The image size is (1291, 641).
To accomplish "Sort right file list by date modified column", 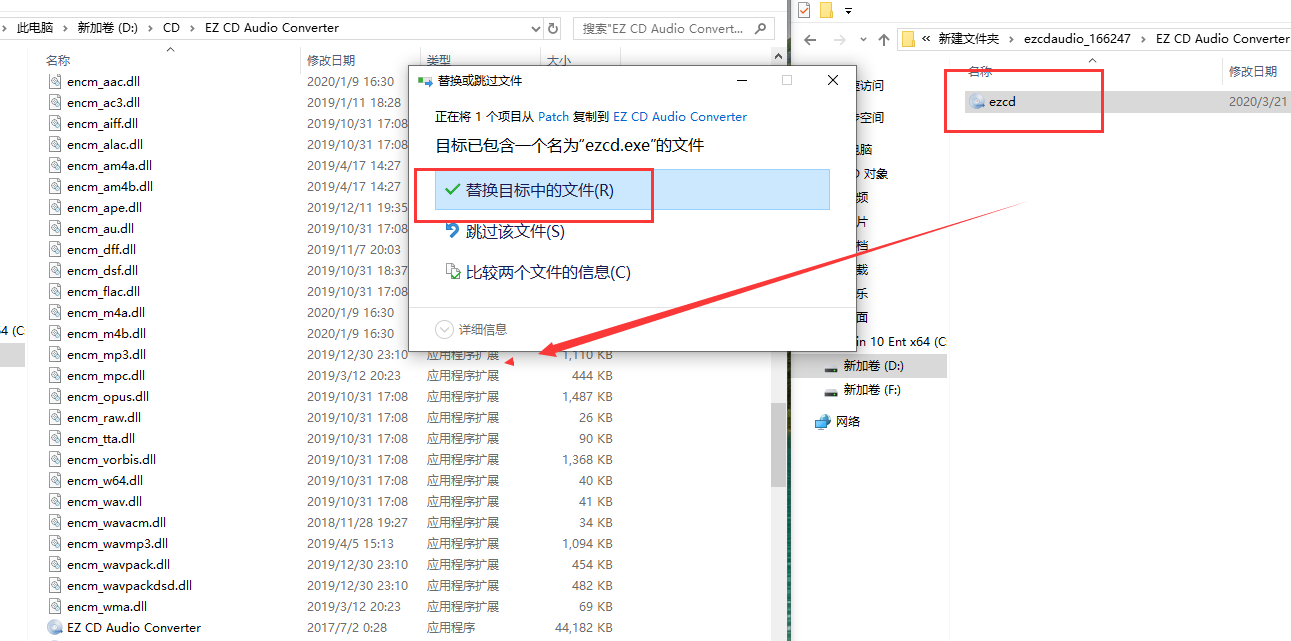I will (1253, 71).
